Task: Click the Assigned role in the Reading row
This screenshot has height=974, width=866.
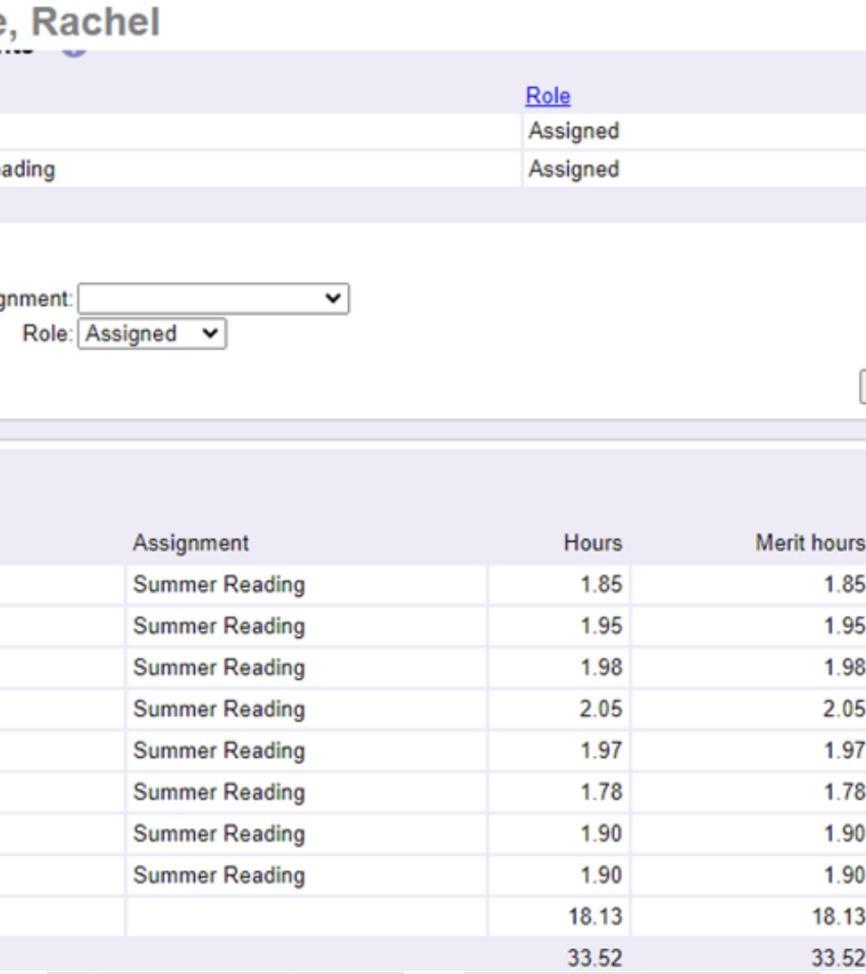Action: (573, 169)
